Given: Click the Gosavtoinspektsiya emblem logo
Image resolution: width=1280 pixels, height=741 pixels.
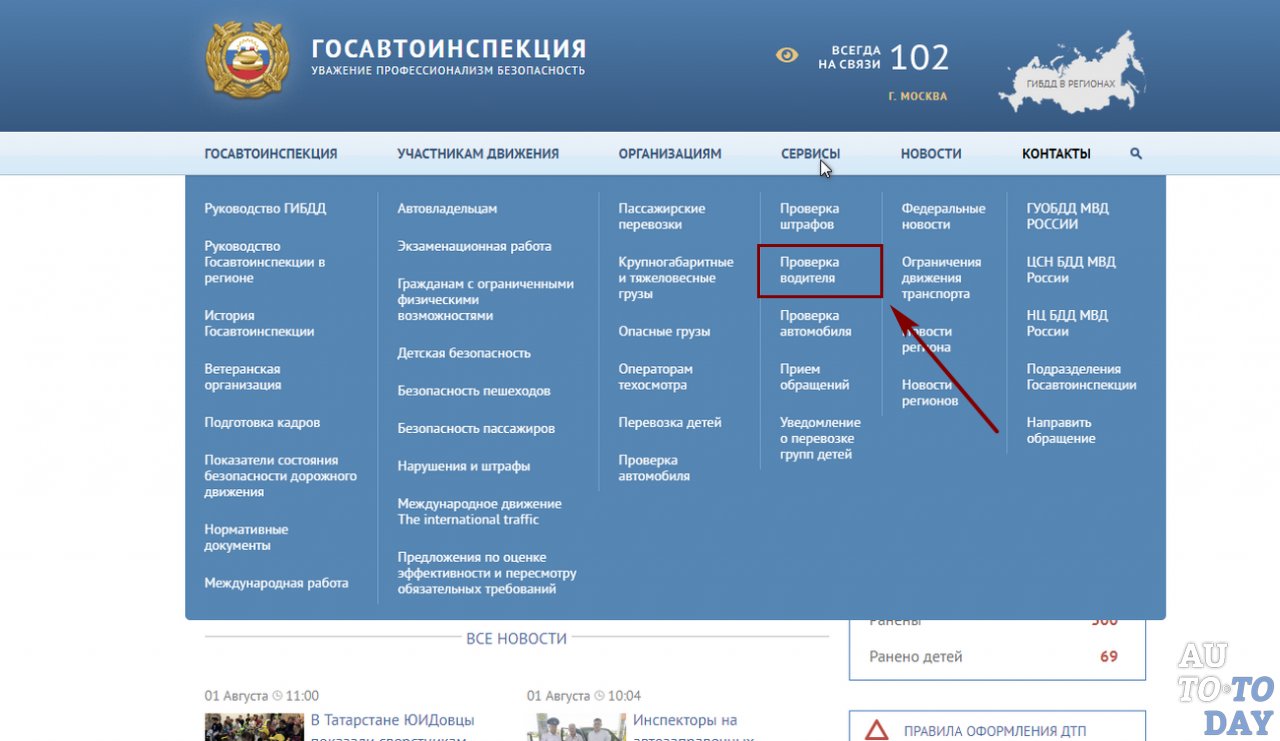Looking at the screenshot, I should (247, 60).
